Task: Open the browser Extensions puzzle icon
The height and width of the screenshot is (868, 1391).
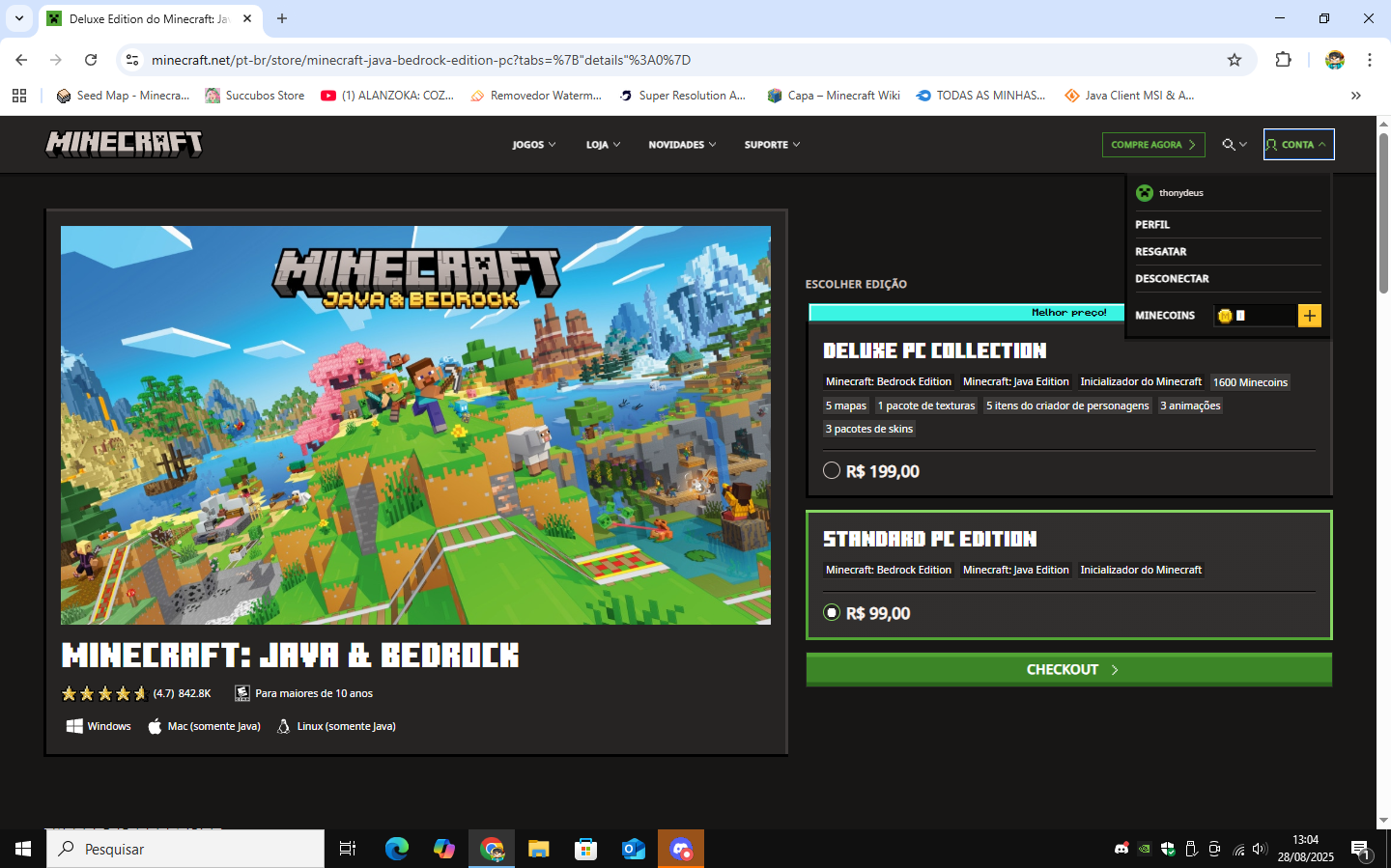Action: click(1283, 60)
